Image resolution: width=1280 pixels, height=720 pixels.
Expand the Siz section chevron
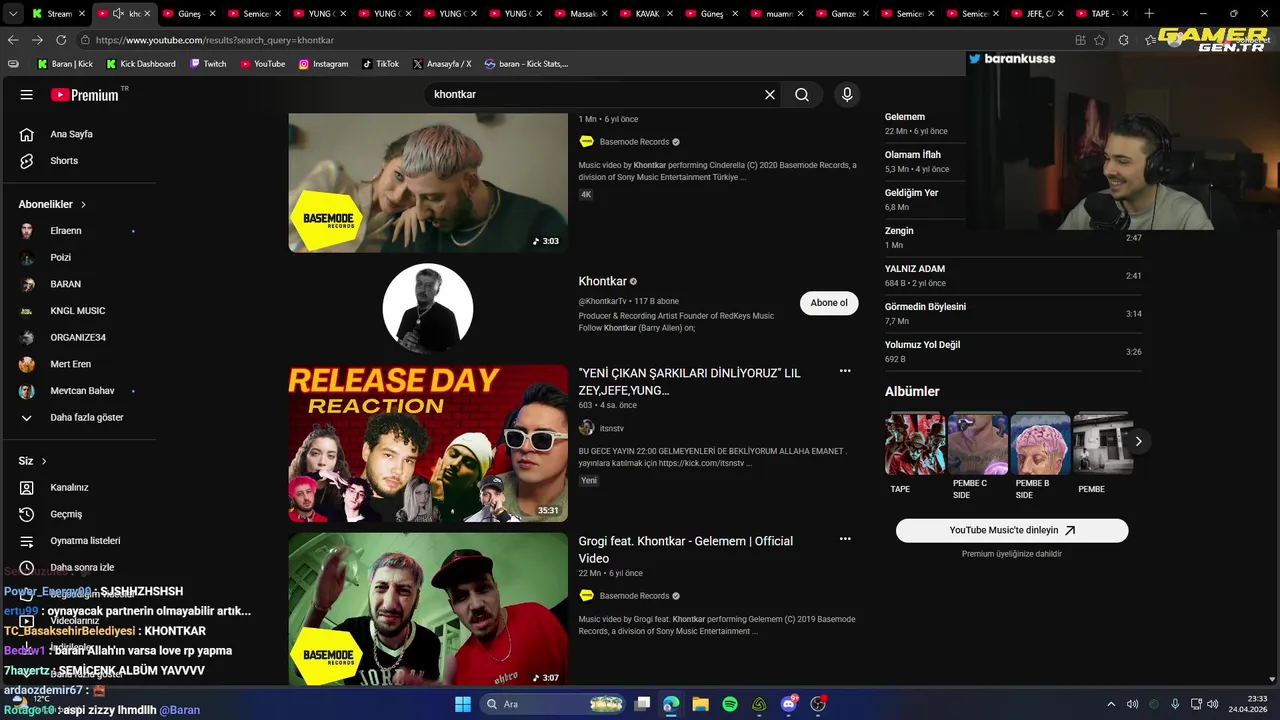[44, 461]
